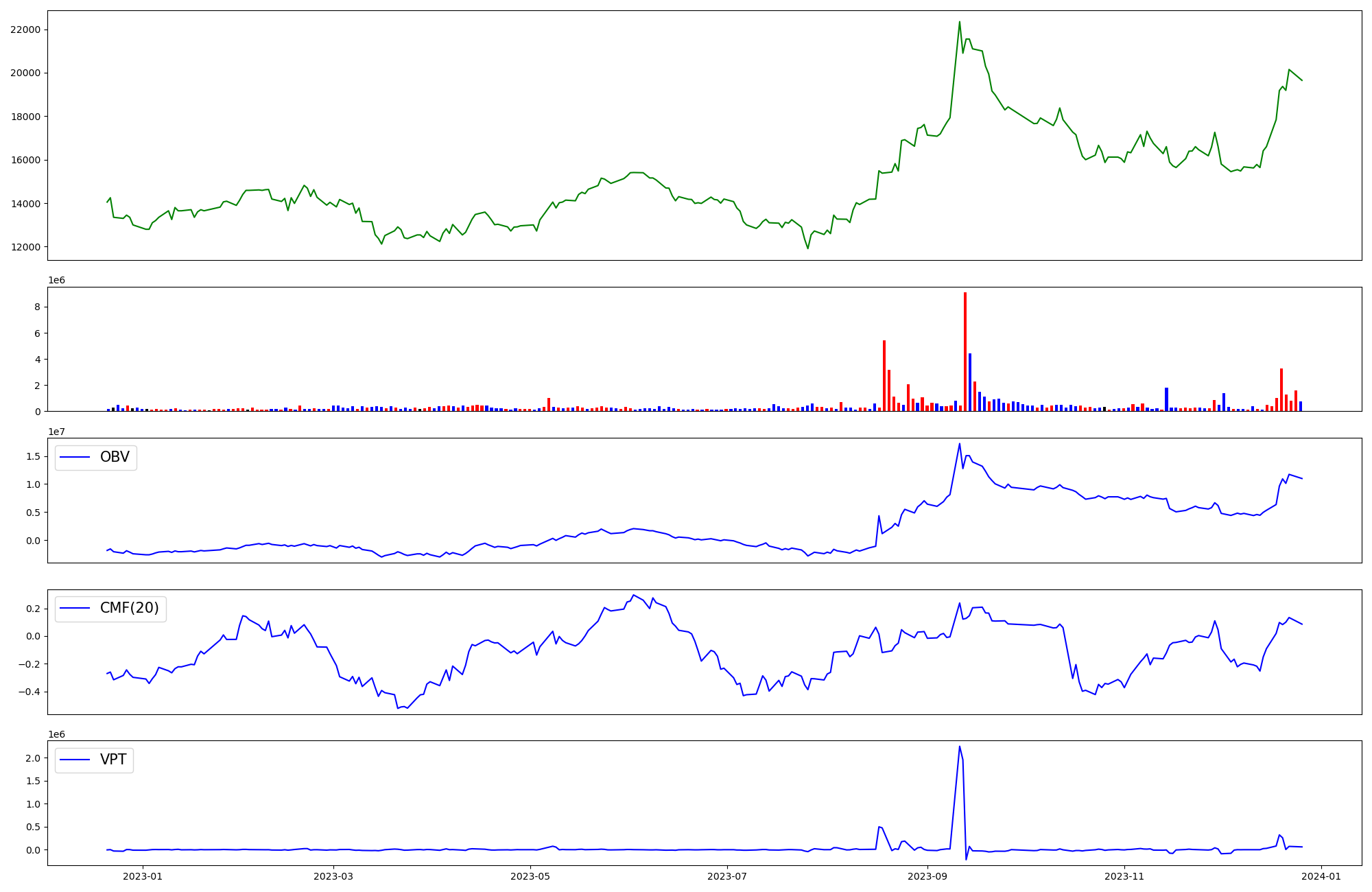Click the 2023-11 date tick label
1372x892 pixels.
1124,876
